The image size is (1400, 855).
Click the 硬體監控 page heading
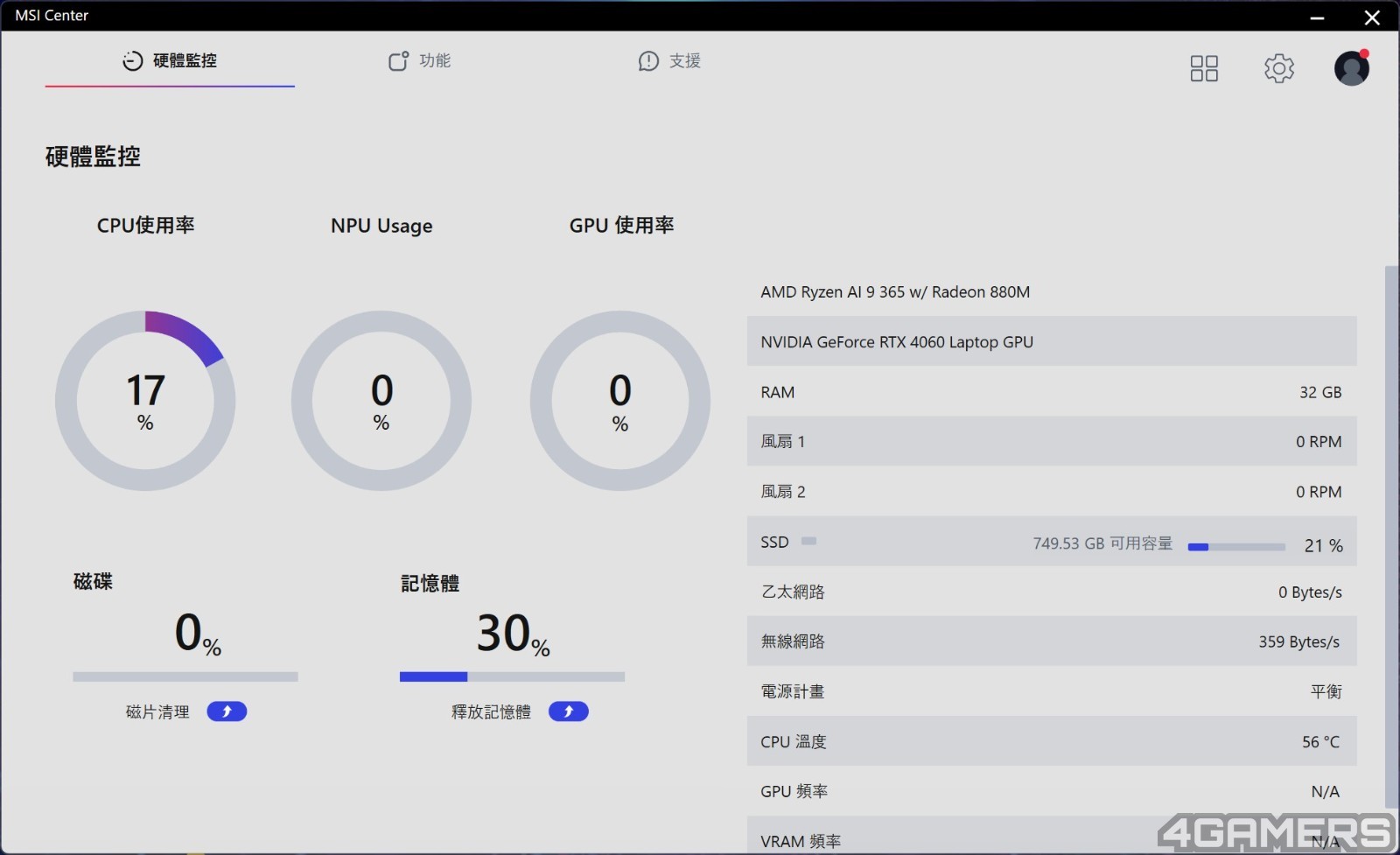(93, 157)
